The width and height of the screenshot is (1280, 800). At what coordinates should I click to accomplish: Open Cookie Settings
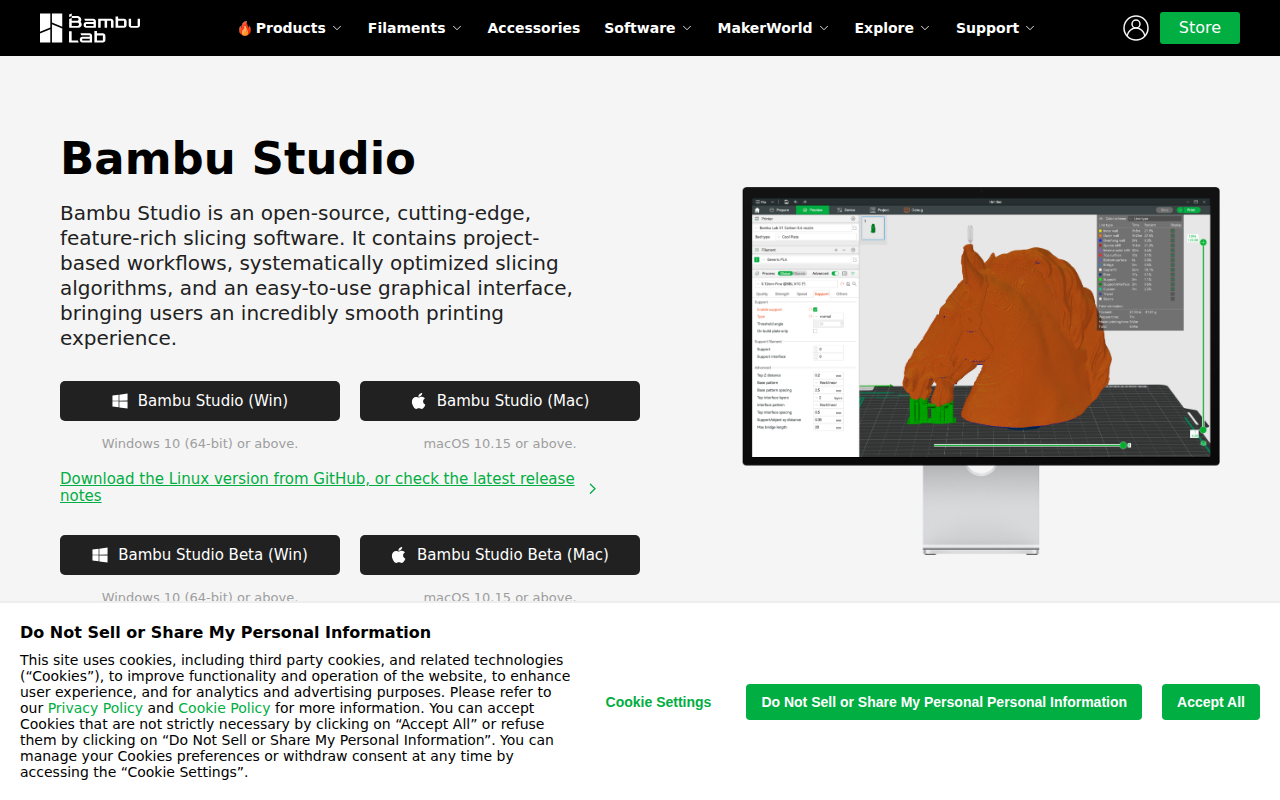coord(658,702)
